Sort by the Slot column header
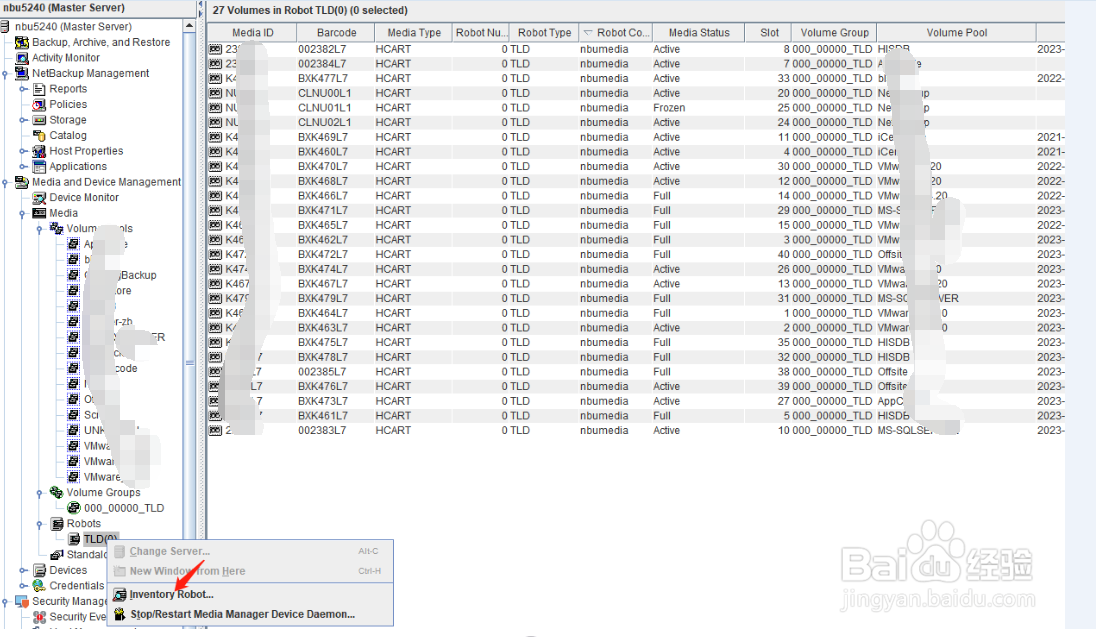Image resolution: width=1096 pixels, height=637 pixels. point(769,33)
